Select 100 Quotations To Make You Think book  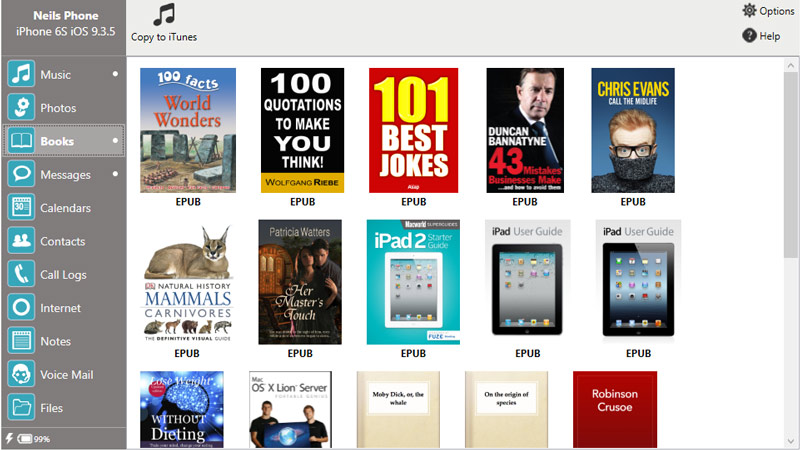point(303,130)
